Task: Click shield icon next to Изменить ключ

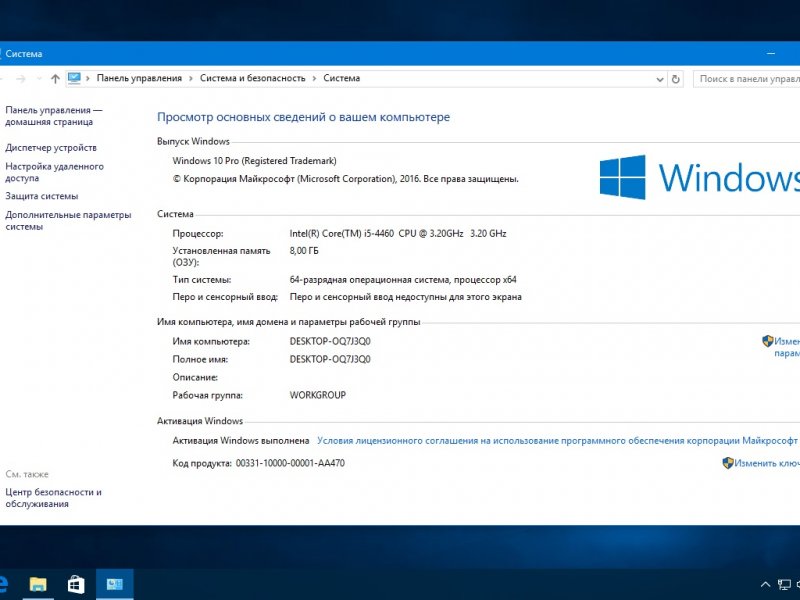Action: [x=728, y=463]
